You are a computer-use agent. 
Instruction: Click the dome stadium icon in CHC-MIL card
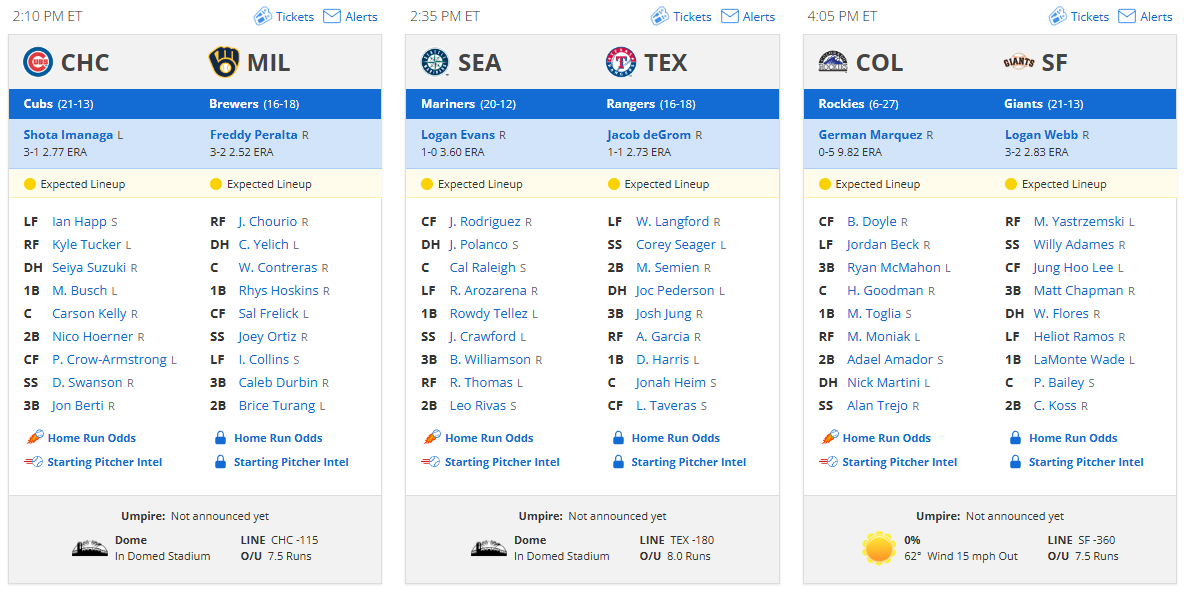[x=91, y=548]
